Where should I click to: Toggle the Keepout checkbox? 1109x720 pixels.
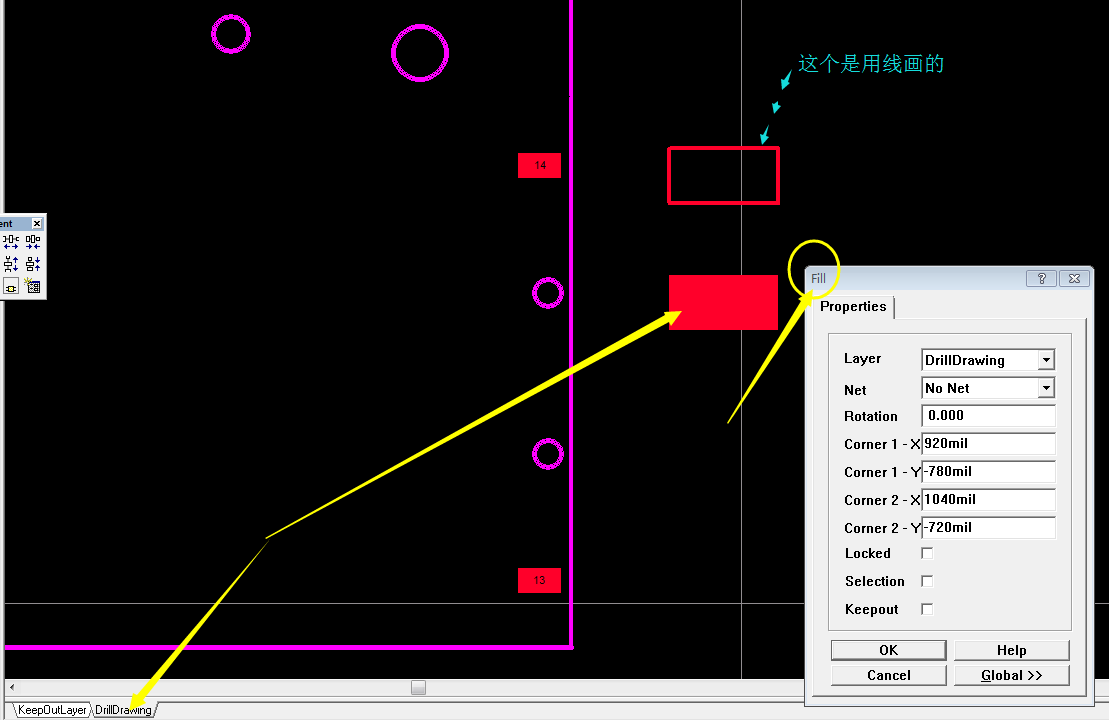click(927, 609)
